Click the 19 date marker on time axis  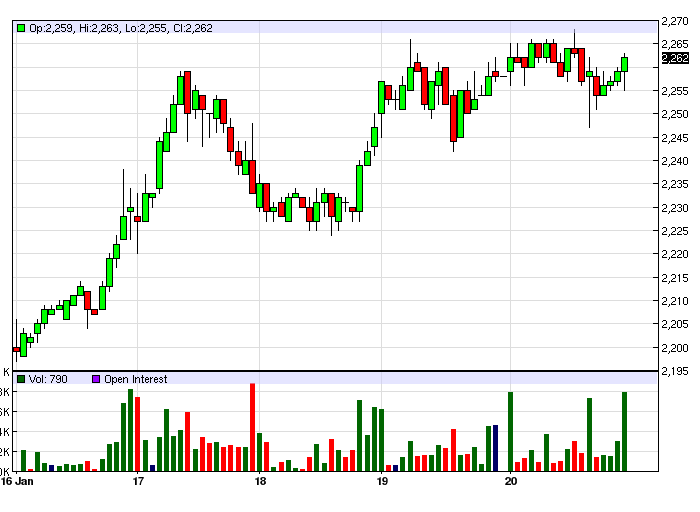click(x=382, y=482)
